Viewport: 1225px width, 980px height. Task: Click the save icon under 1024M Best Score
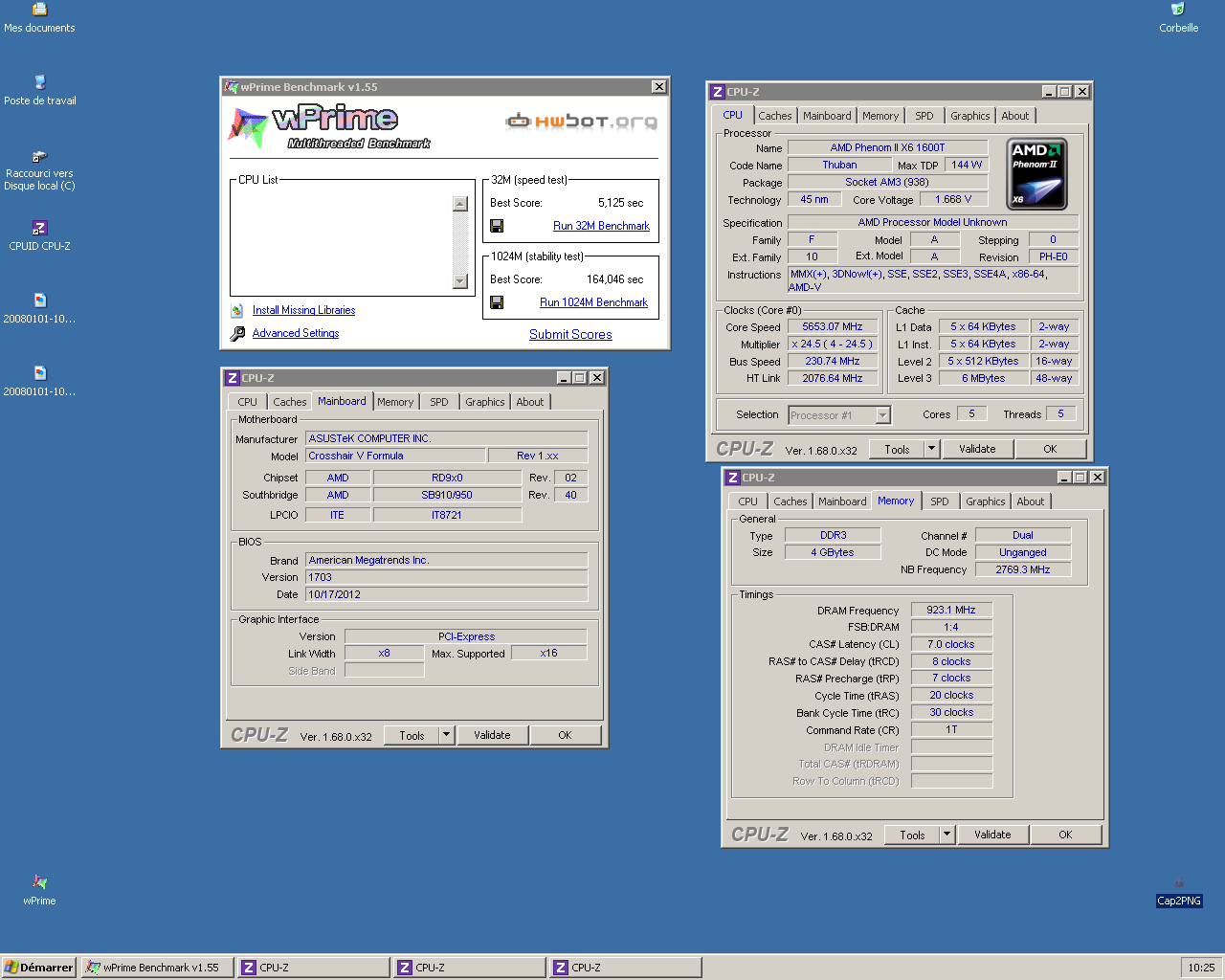497,302
